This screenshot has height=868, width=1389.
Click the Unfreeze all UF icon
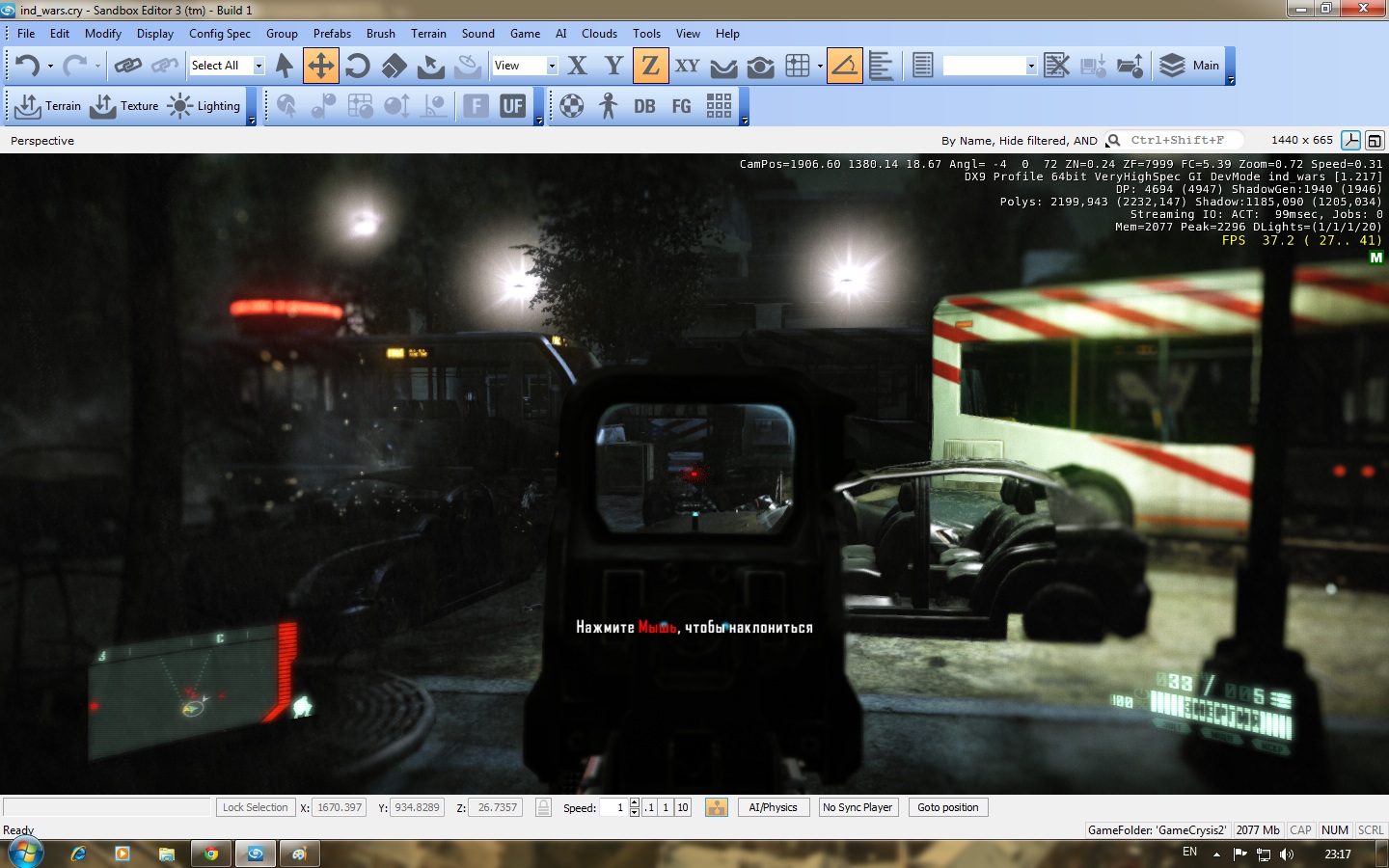click(512, 106)
